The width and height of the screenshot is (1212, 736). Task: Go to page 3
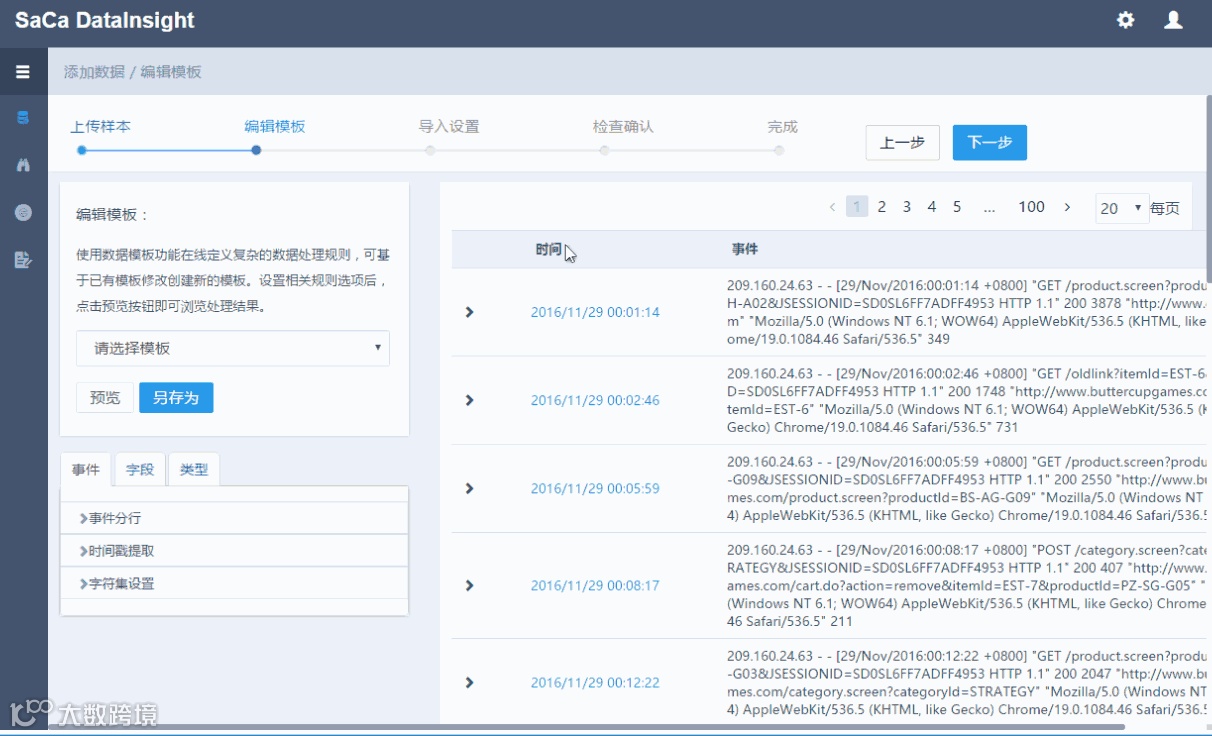[x=907, y=207]
